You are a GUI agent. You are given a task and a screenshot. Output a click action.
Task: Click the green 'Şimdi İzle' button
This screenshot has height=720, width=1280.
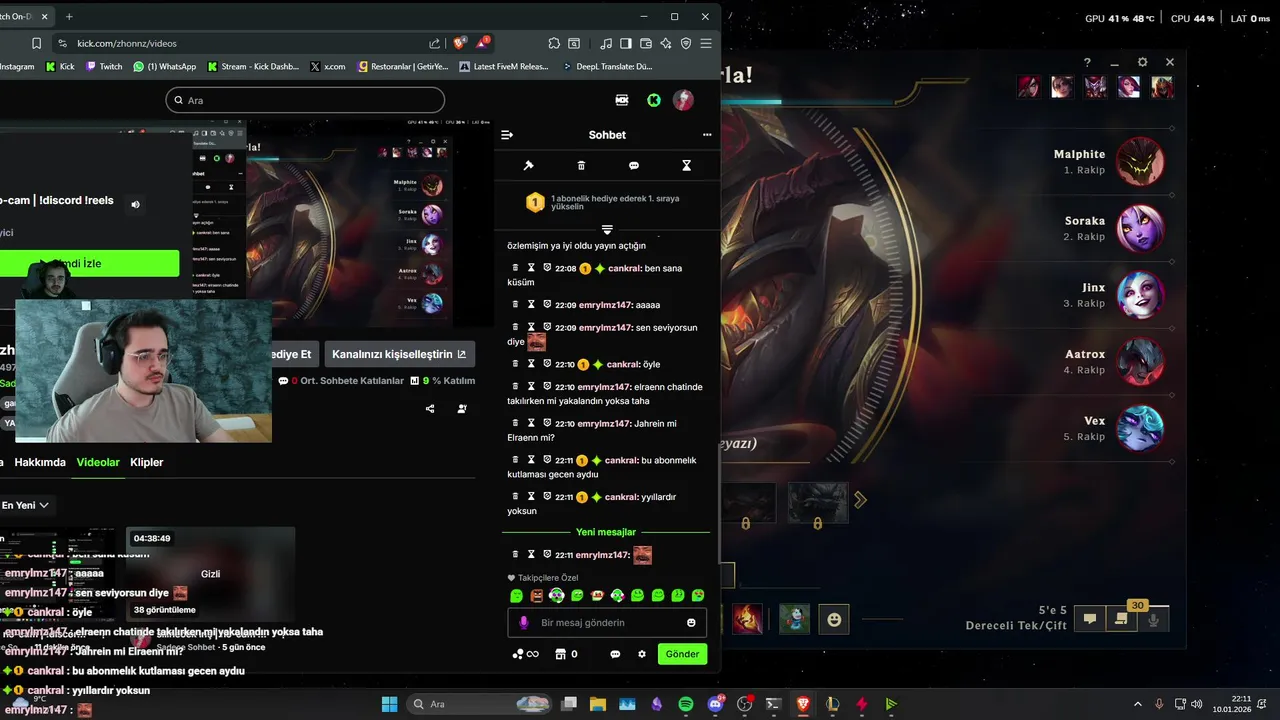[x=89, y=264]
